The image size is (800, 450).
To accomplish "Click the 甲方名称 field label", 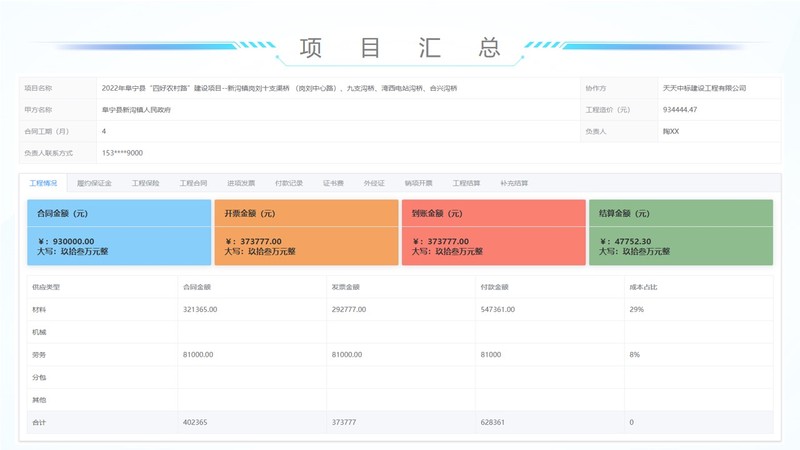I will (x=38, y=110).
